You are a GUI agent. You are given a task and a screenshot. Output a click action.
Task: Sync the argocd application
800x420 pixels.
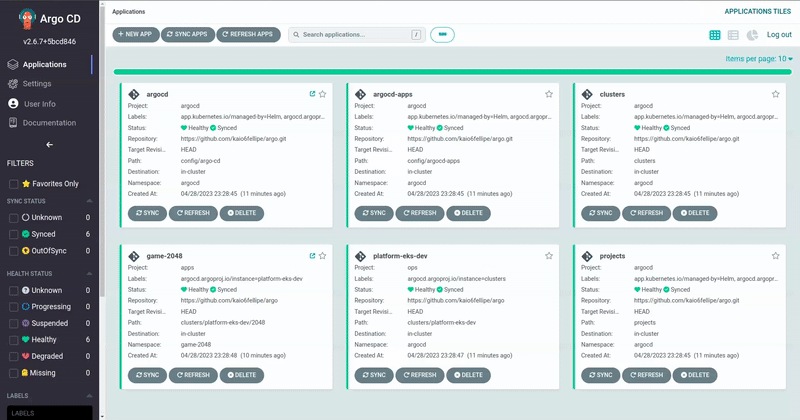(147, 213)
